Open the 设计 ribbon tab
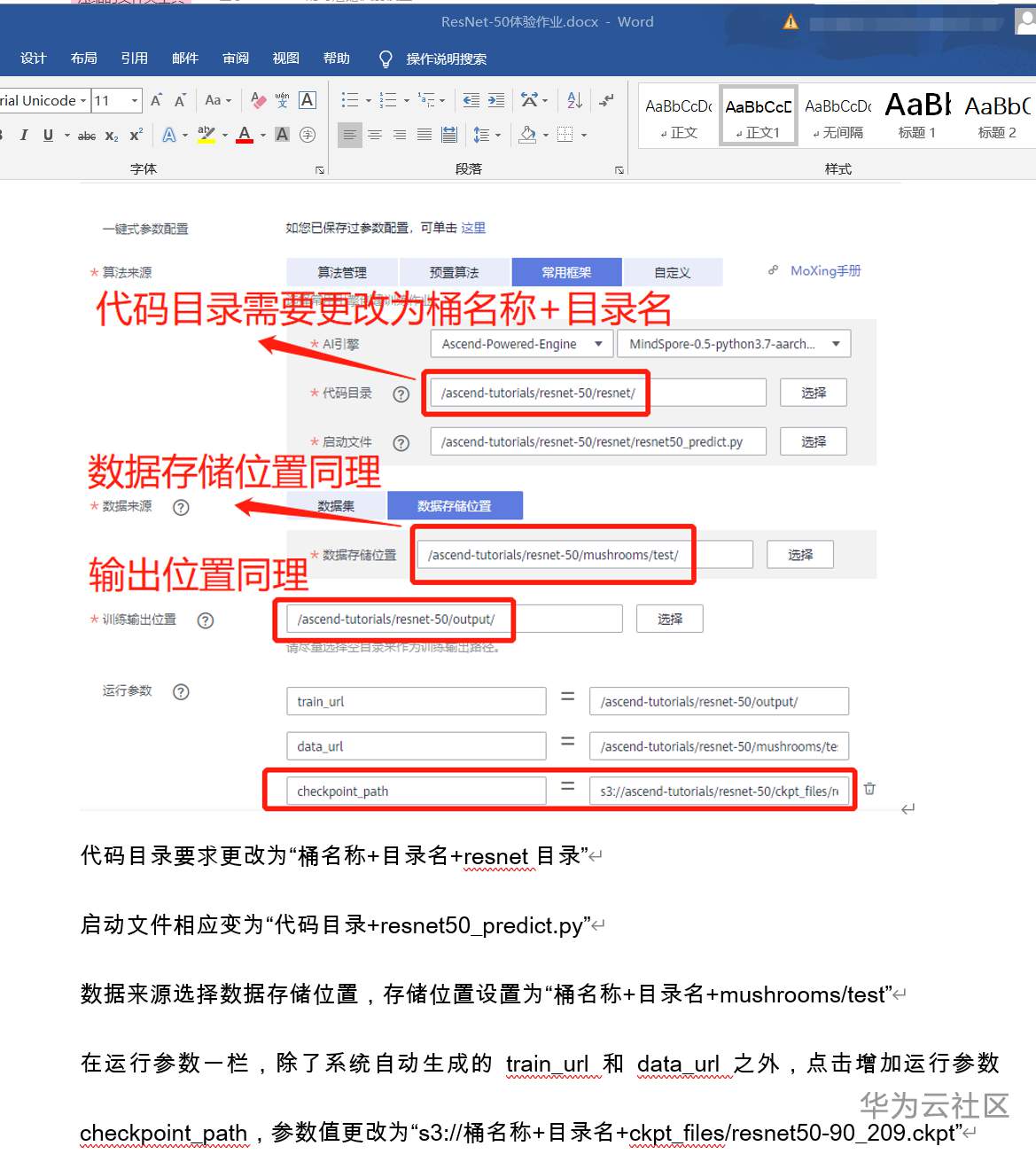Screen dimensions: 1036x1154 [x=34, y=58]
